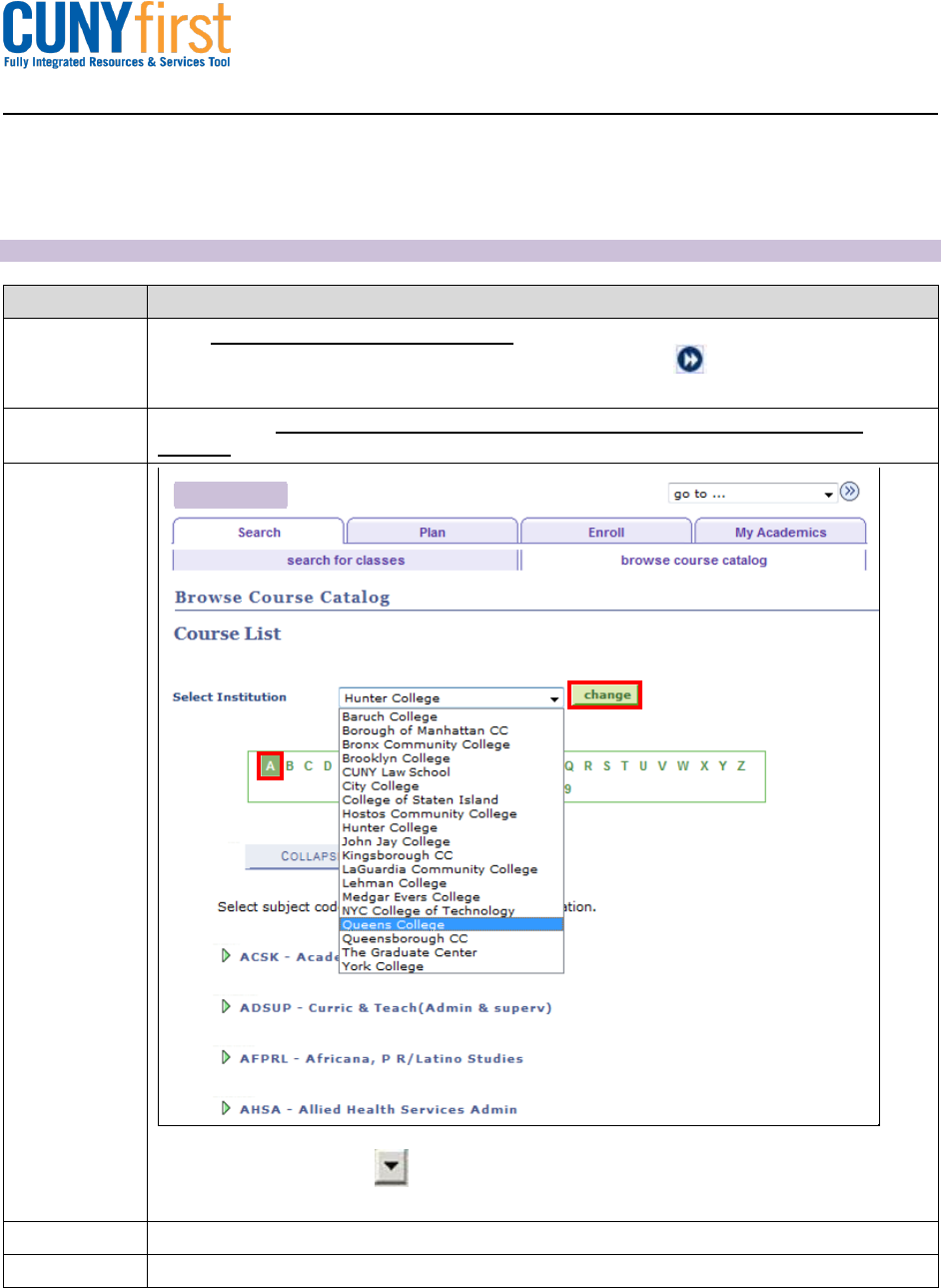Image resolution: width=941 pixels, height=1288 pixels.
Task: Click the CUNYfirst logo
Action: point(117,35)
